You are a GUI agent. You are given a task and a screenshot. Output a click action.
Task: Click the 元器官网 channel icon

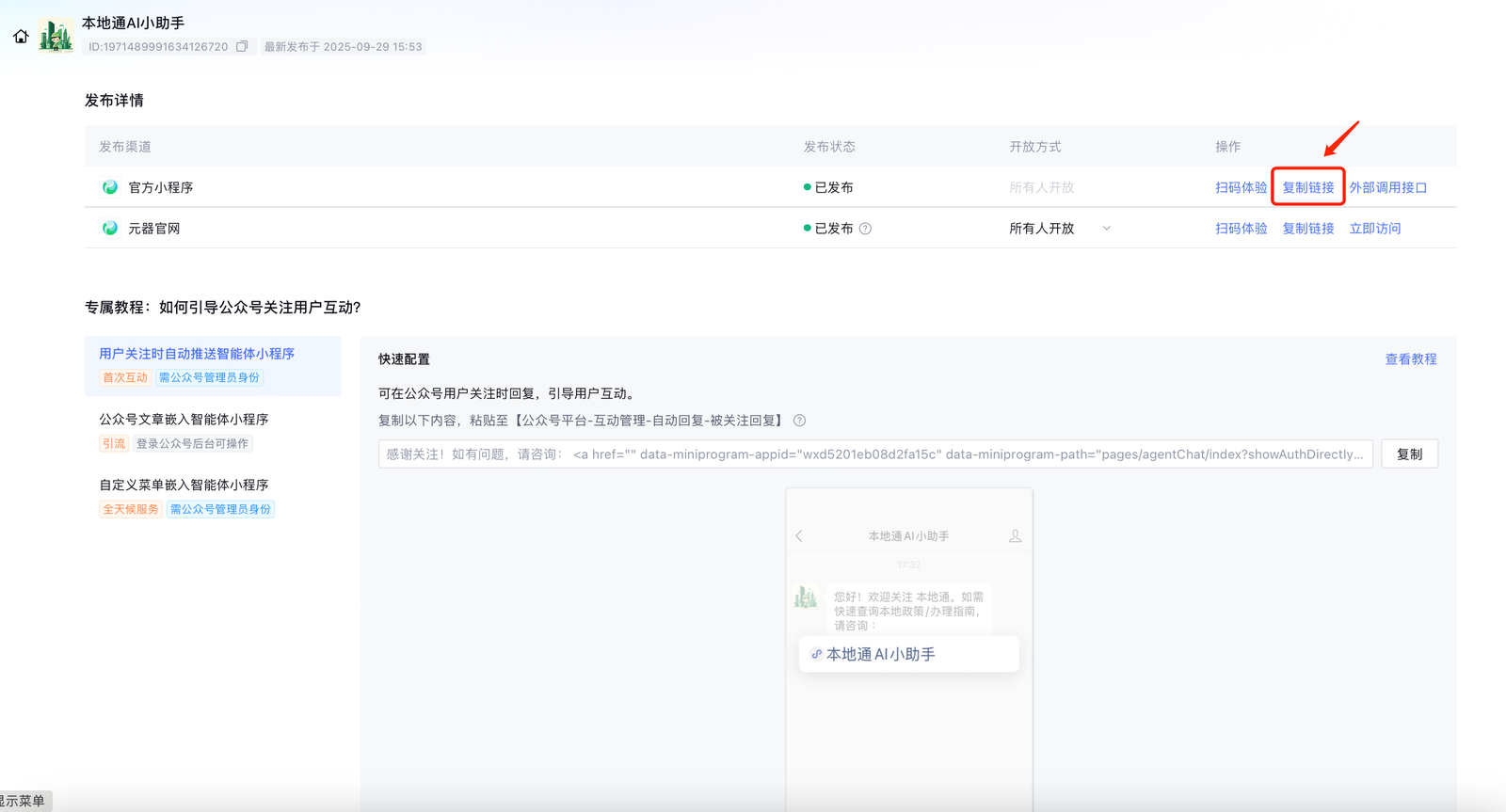pyautogui.click(x=110, y=229)
